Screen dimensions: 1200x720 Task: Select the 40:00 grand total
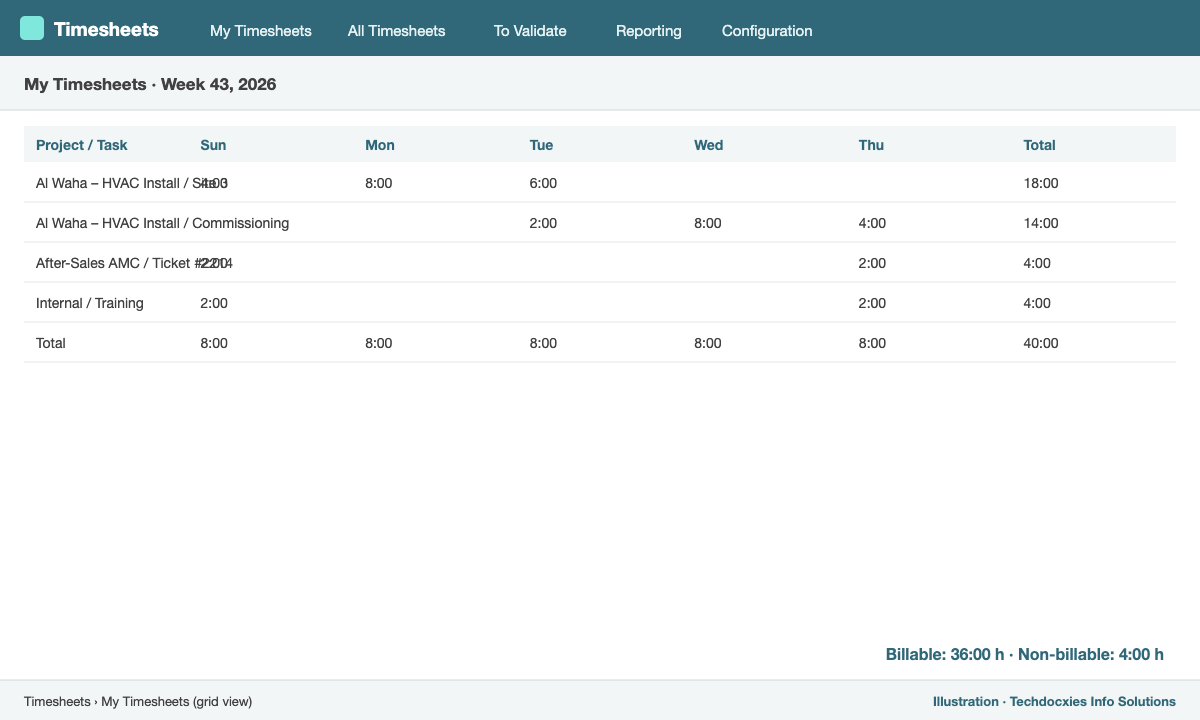(1041, 343)
